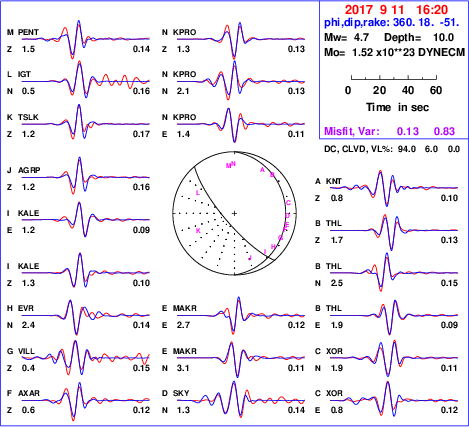Viewport: 469px width, 427px height.
Task: Click the TSLK Z component trace
Action: 86,123
